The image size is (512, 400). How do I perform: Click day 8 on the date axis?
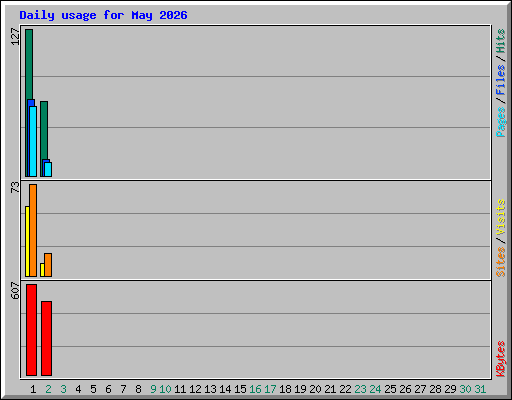pos(138,389)
